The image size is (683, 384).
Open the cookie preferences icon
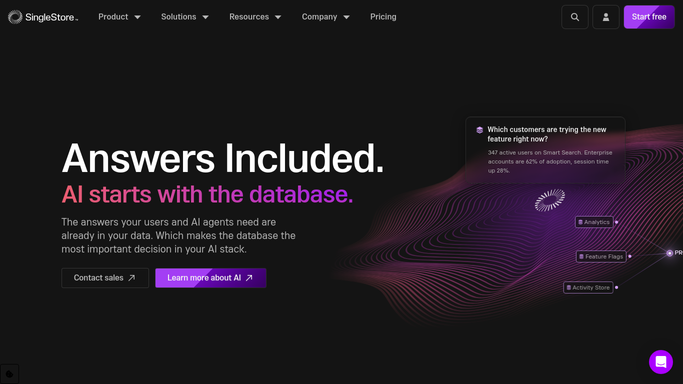coord(9,374)
